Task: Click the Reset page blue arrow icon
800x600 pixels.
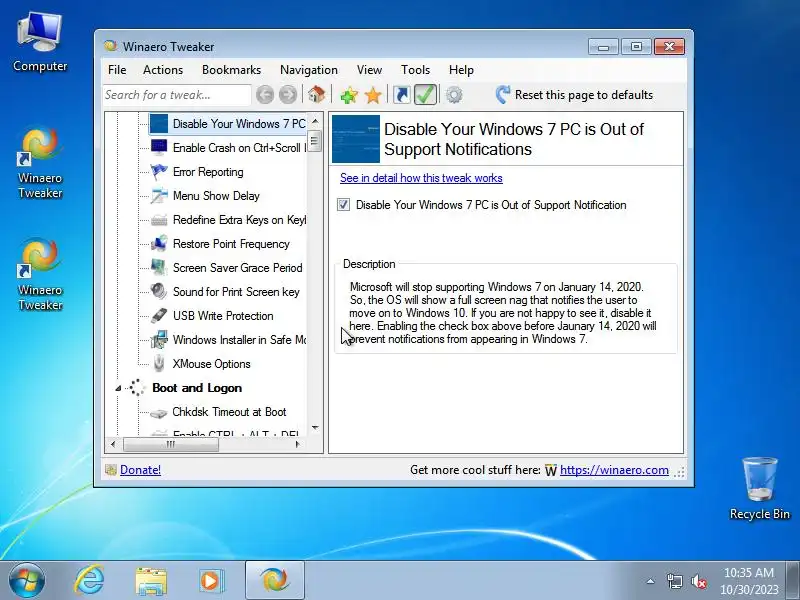Action: pyautogui.click(x=503, y=94)
